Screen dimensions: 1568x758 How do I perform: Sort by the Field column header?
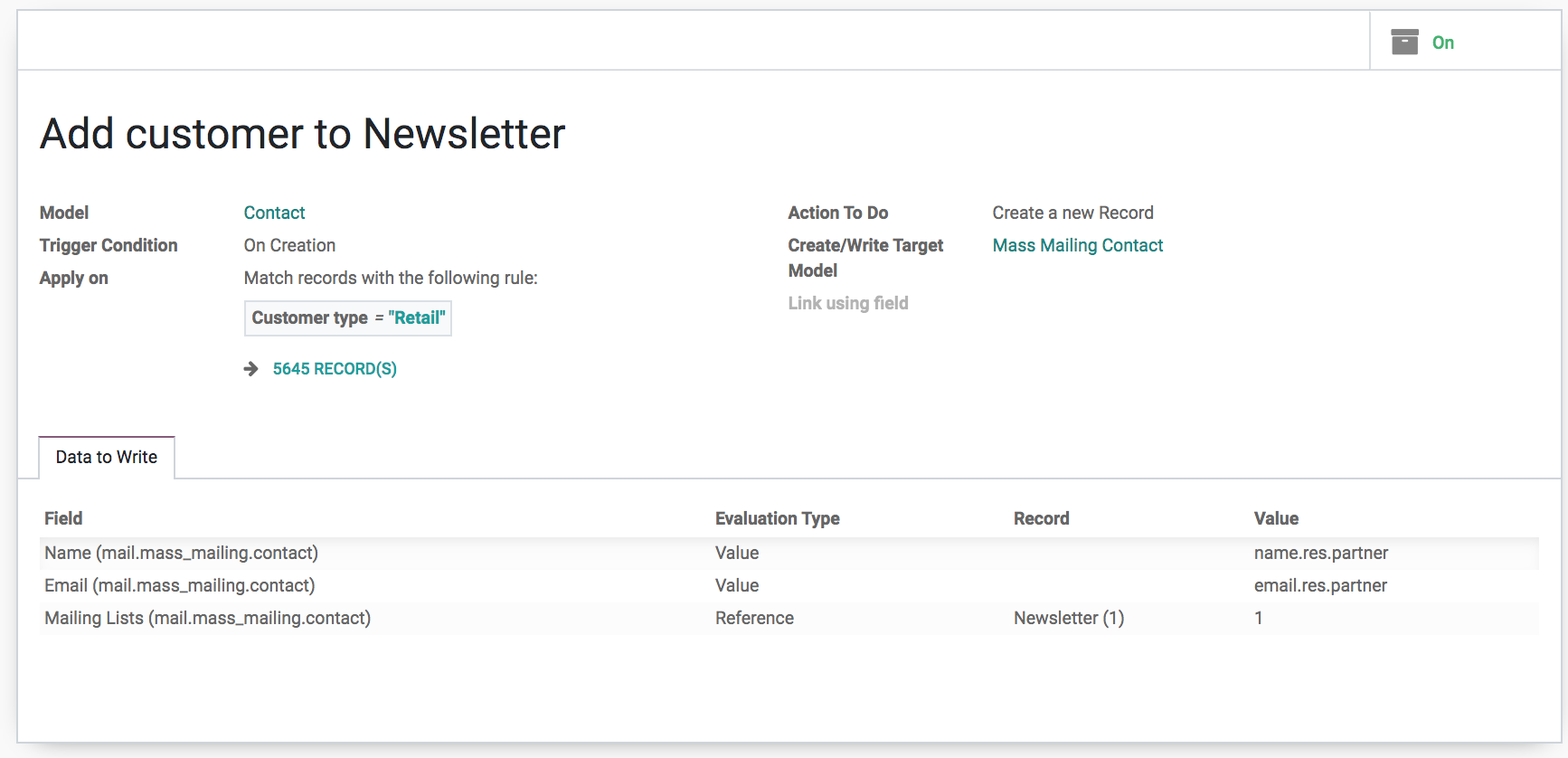(x=63, y=518)
